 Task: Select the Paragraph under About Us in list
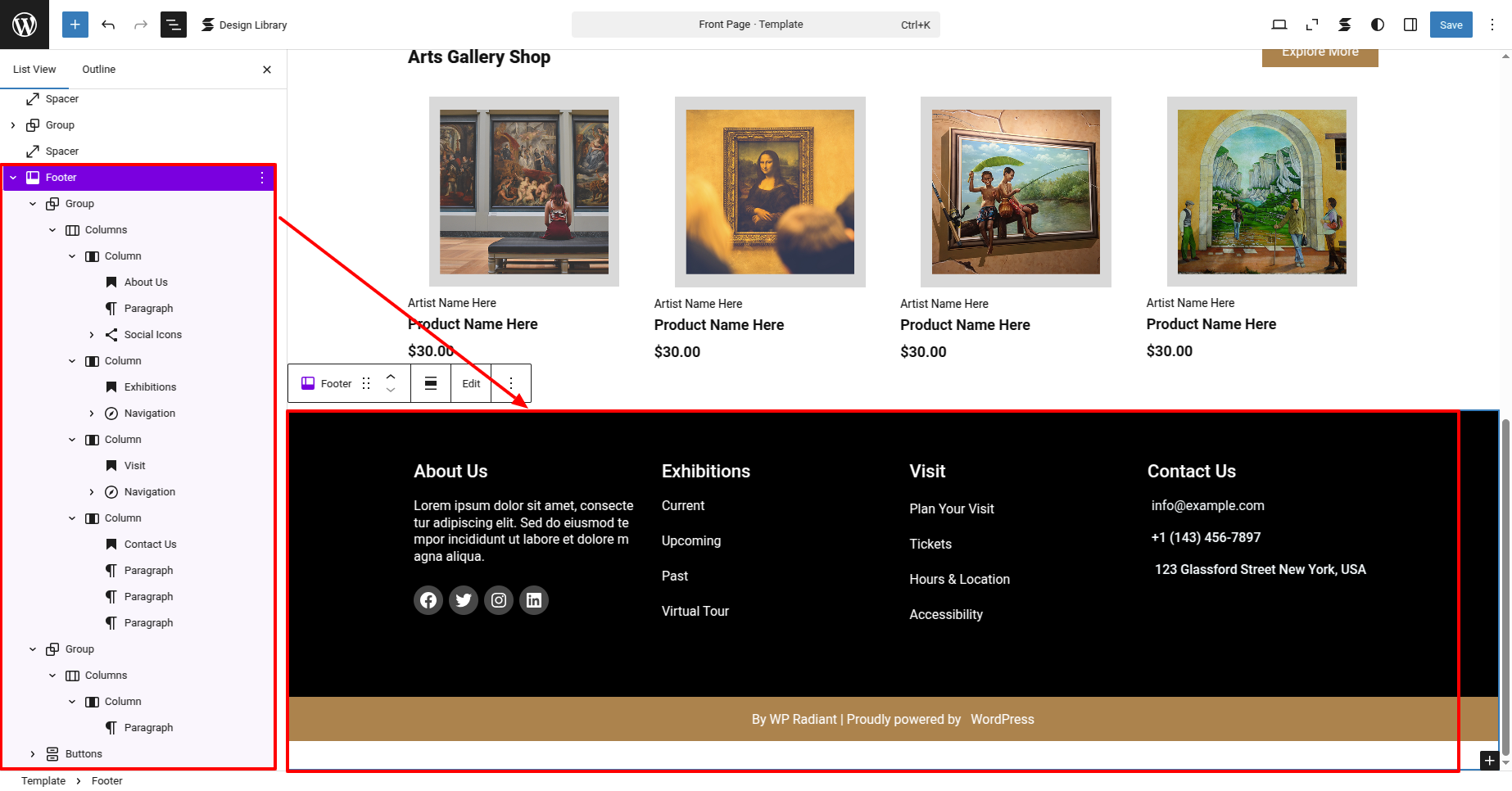click(148, 309)
